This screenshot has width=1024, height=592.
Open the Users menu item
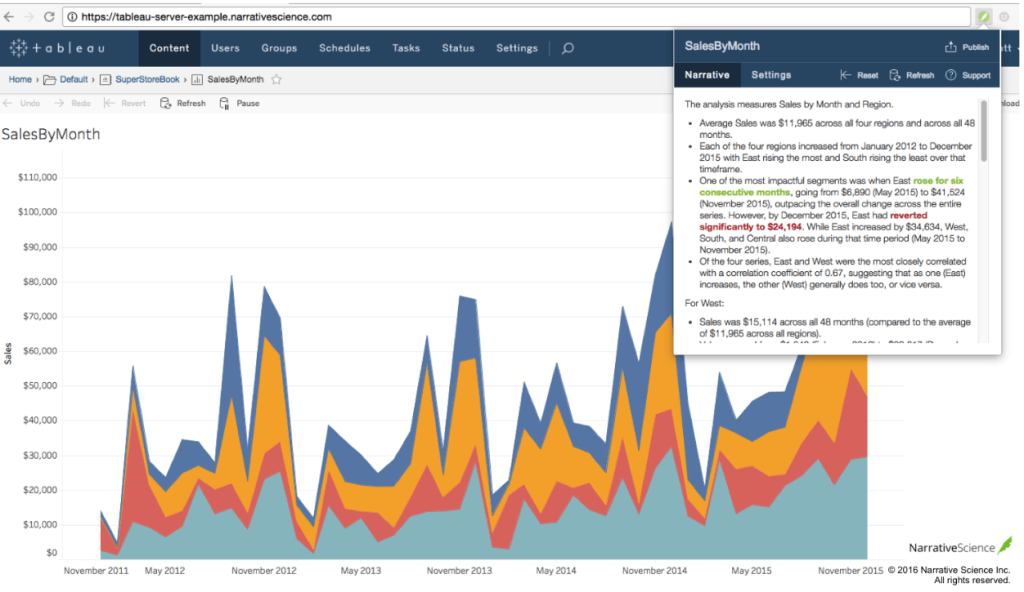tap(225, 48)
